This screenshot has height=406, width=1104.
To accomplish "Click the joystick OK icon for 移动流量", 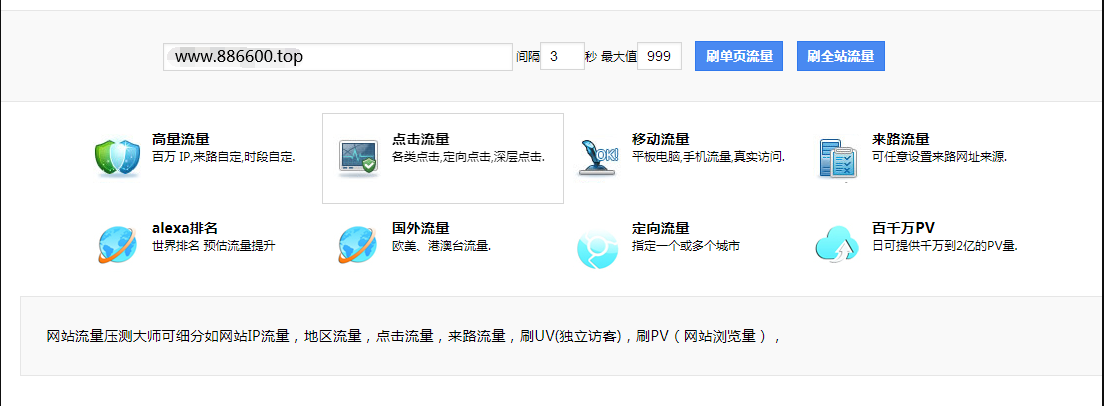I will tap(597, 156).
